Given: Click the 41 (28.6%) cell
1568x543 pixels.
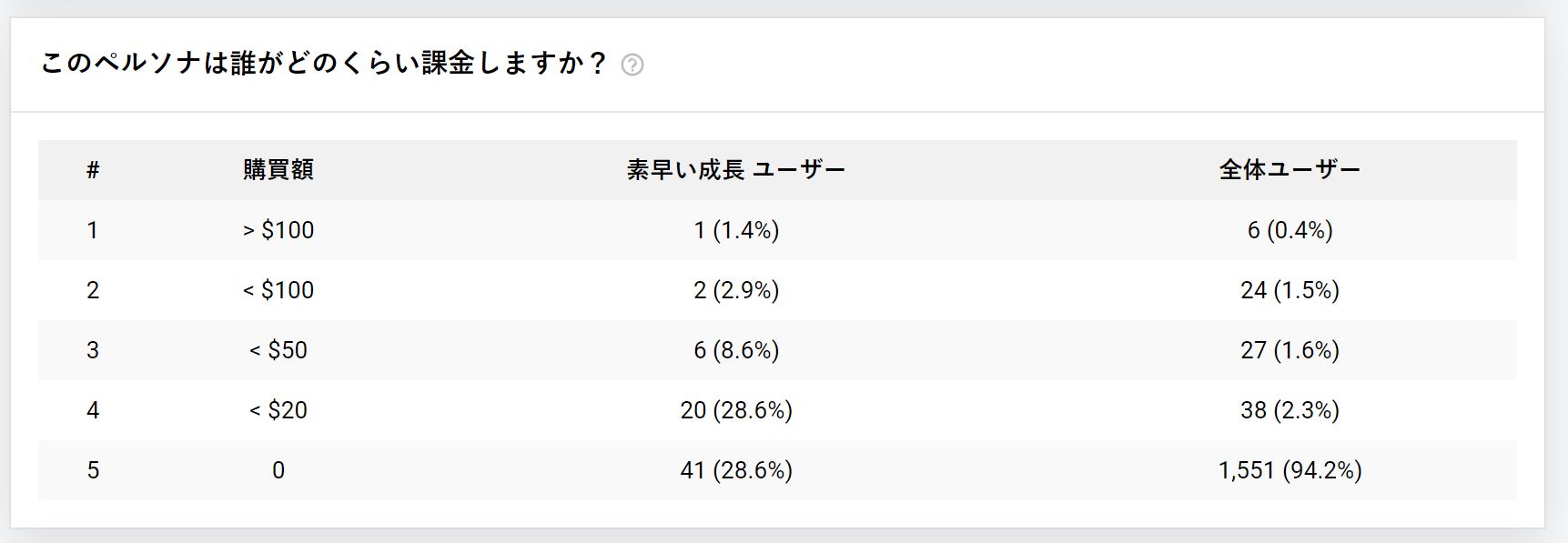Looking at the screenshot, I should [x=736, y=470].
